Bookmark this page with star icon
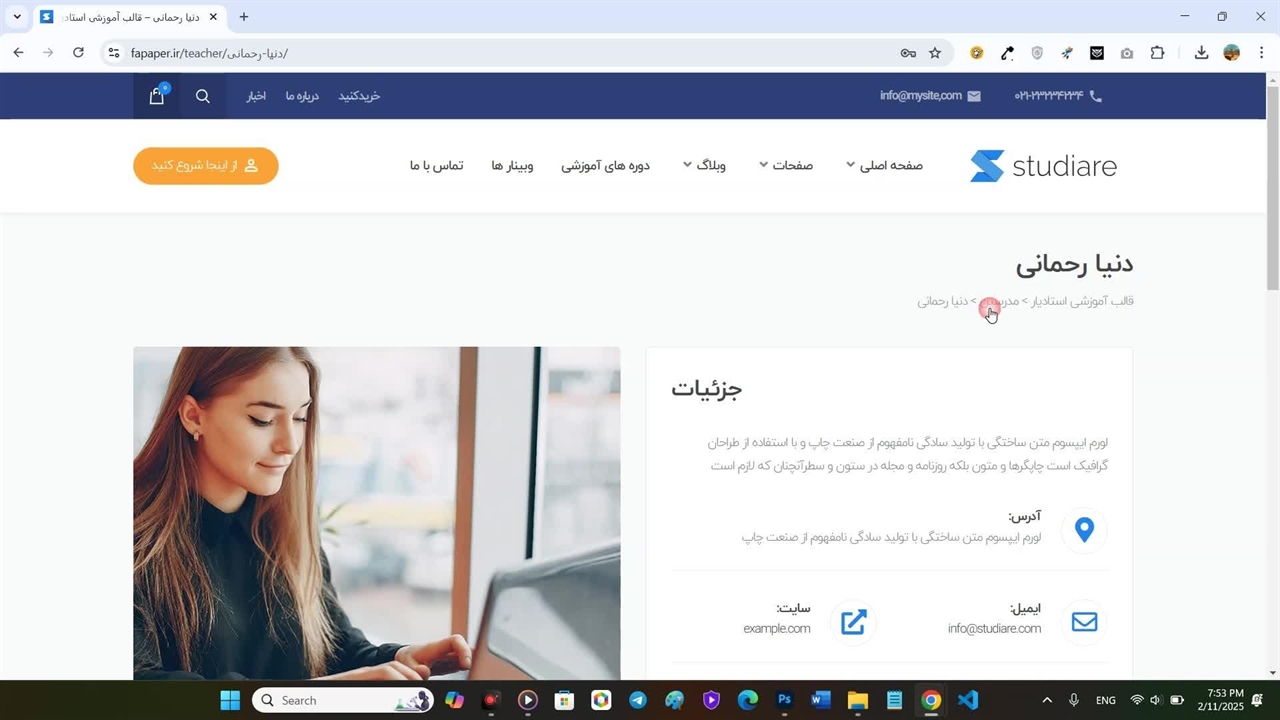Image resolution: width=1280 pixels, height=720 pixels. (x=935, y=53)
